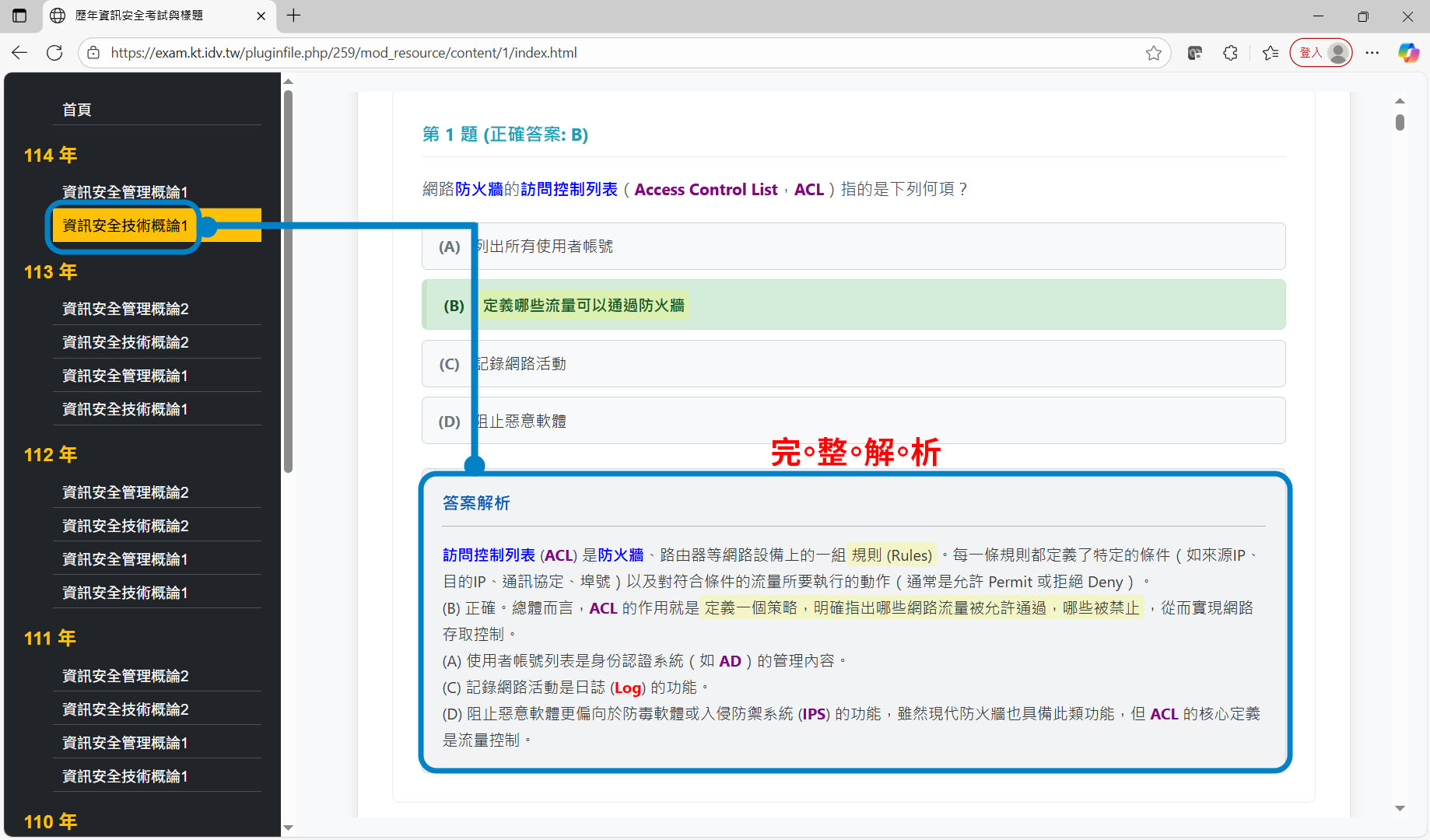Viewport: 1430px width, 840px height.
Task: Open the tab actions menu icon
Action: [19, 16]
